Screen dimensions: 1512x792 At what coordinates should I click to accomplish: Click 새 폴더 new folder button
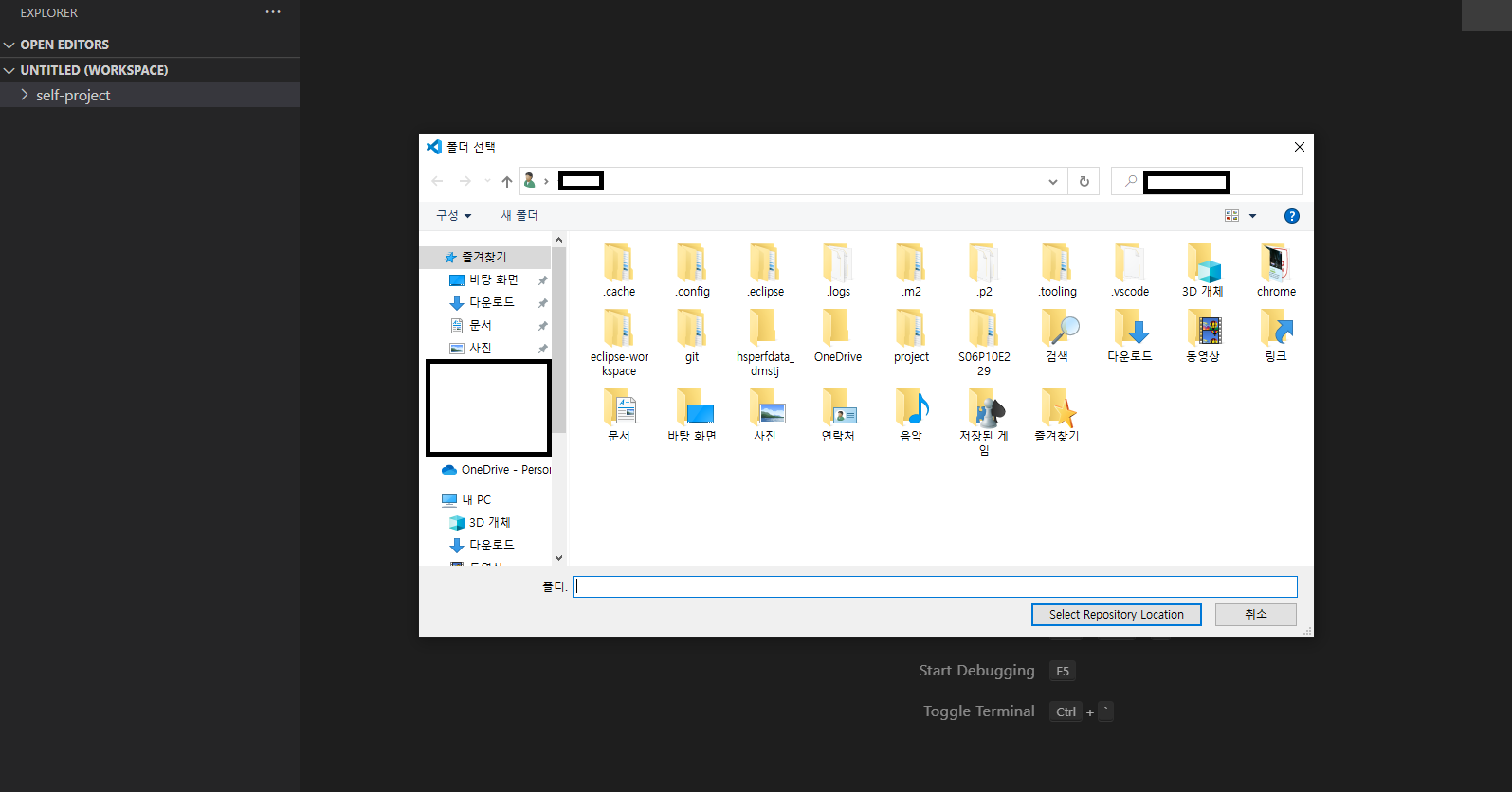(x=519, y=216)
